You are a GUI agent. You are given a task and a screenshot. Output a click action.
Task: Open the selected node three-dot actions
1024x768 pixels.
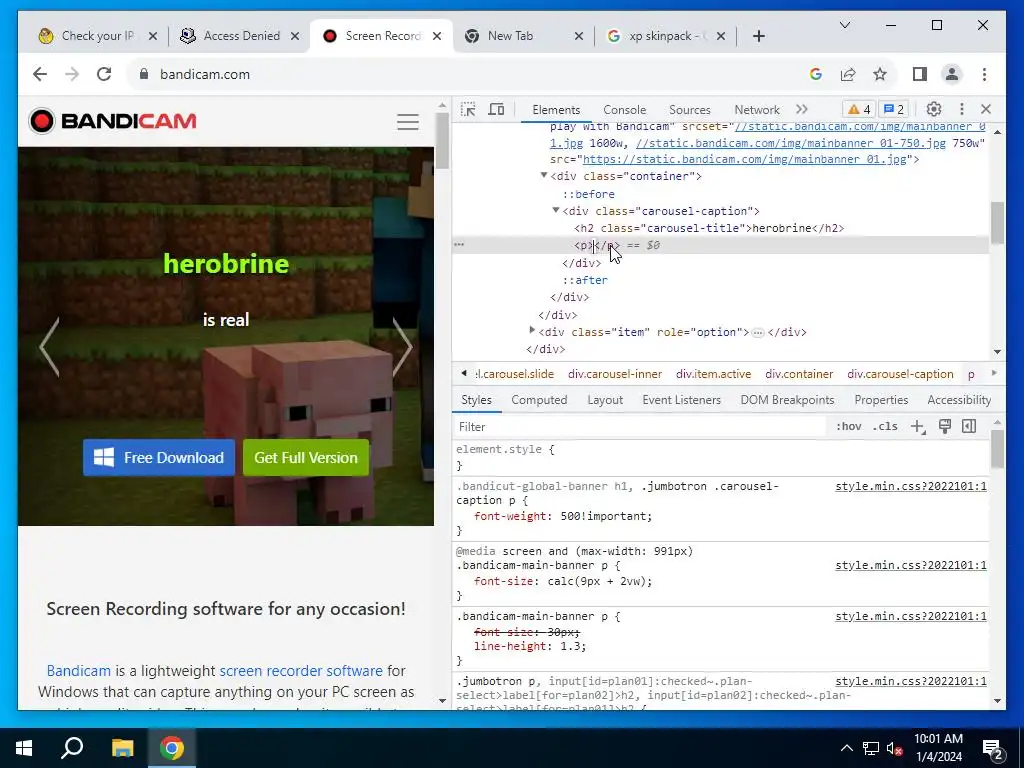[459, 245]
